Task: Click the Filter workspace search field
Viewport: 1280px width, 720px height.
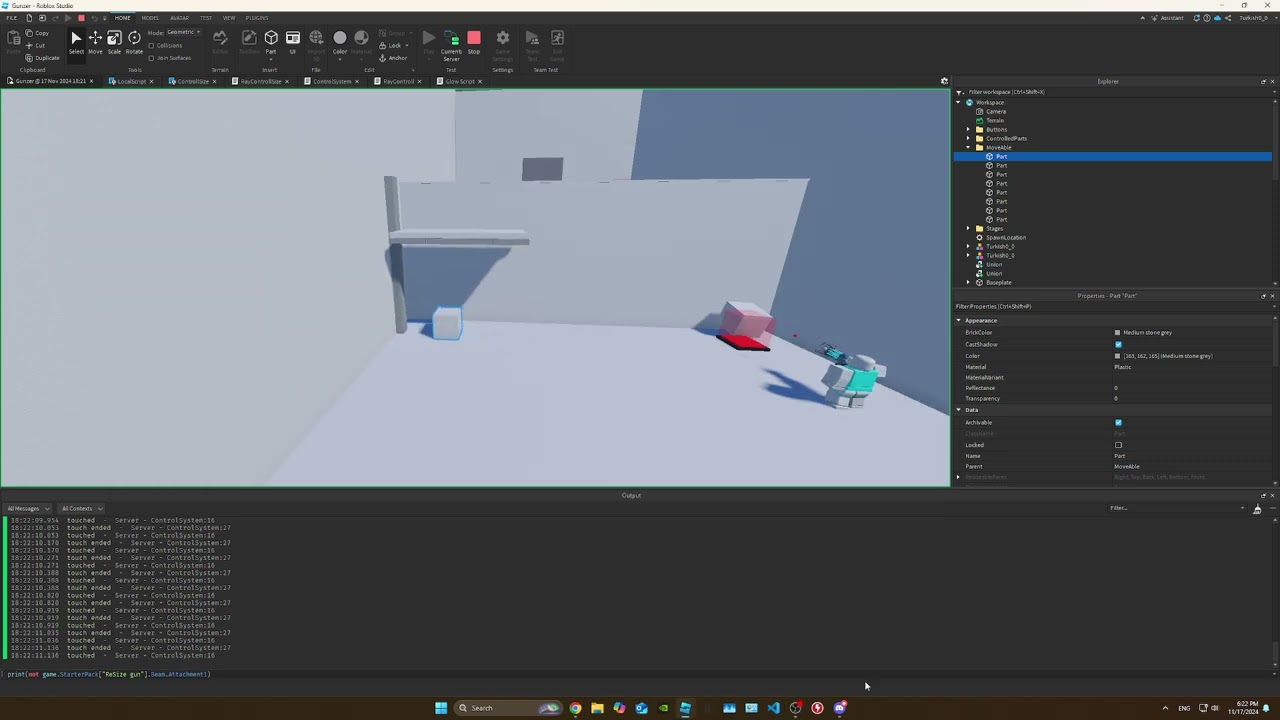Action: pyautogui.click(x=1100, y=92)
